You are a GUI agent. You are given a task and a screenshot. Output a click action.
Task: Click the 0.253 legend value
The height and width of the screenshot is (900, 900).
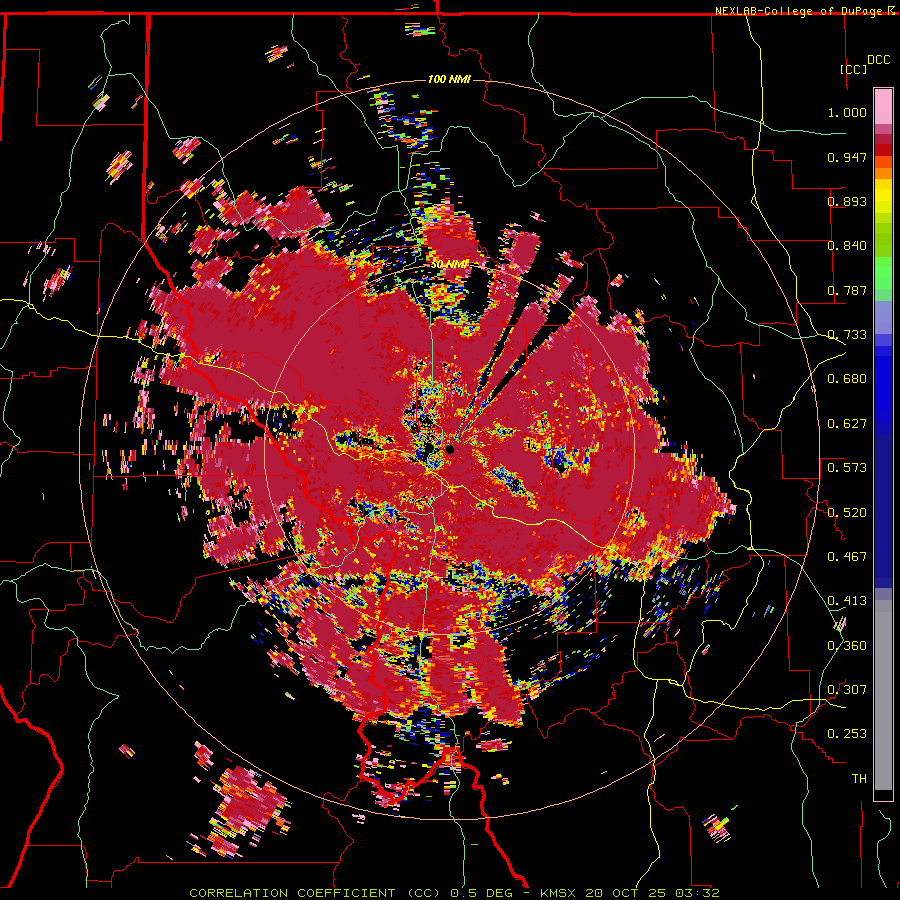coord(847,734)
